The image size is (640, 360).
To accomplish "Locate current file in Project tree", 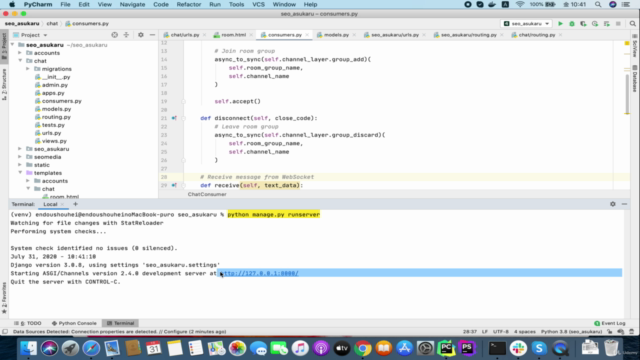I will [115, 35].
